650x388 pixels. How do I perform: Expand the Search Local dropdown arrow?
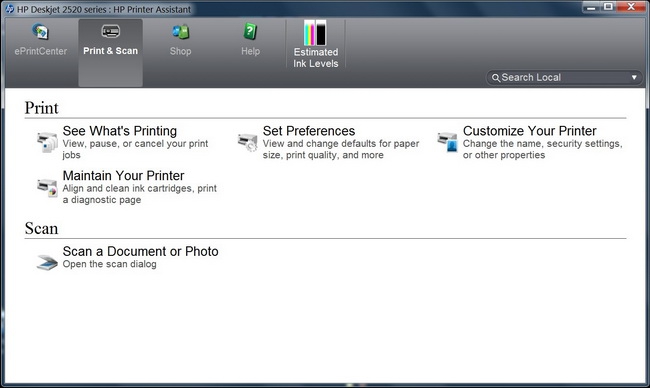(x=634, y=78)
